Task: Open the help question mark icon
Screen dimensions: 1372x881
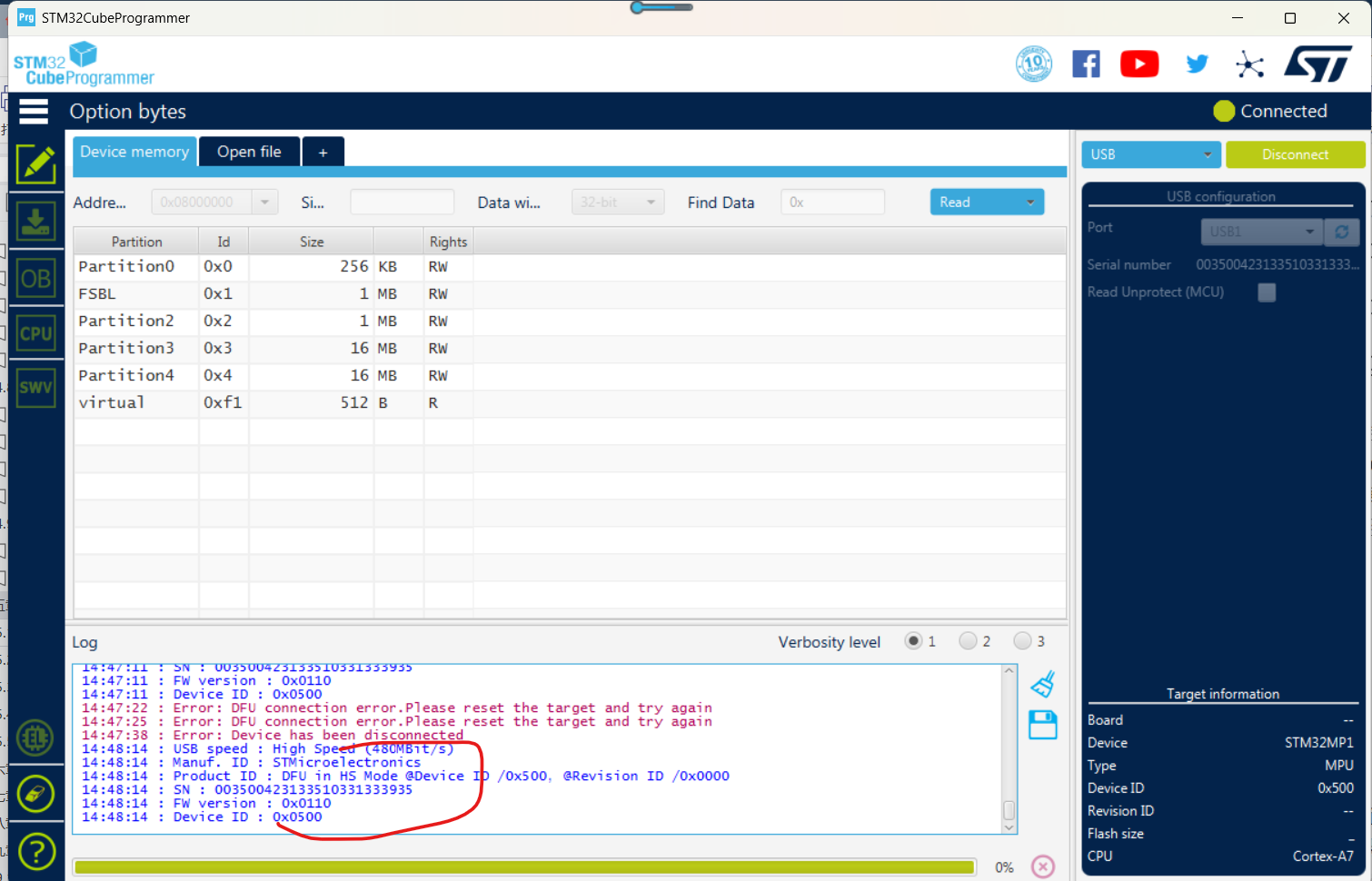Action: coord(36,852)
